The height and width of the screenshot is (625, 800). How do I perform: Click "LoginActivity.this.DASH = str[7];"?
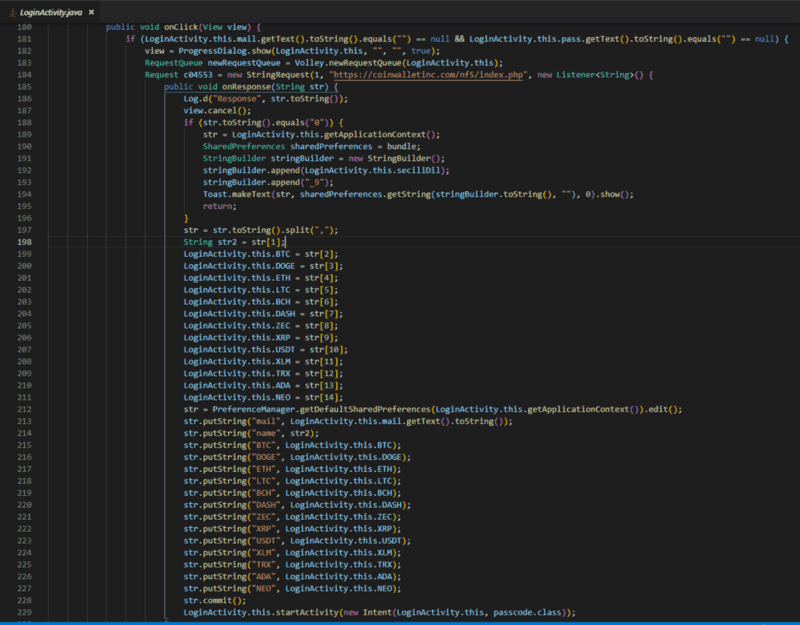[x=263, y=314]
